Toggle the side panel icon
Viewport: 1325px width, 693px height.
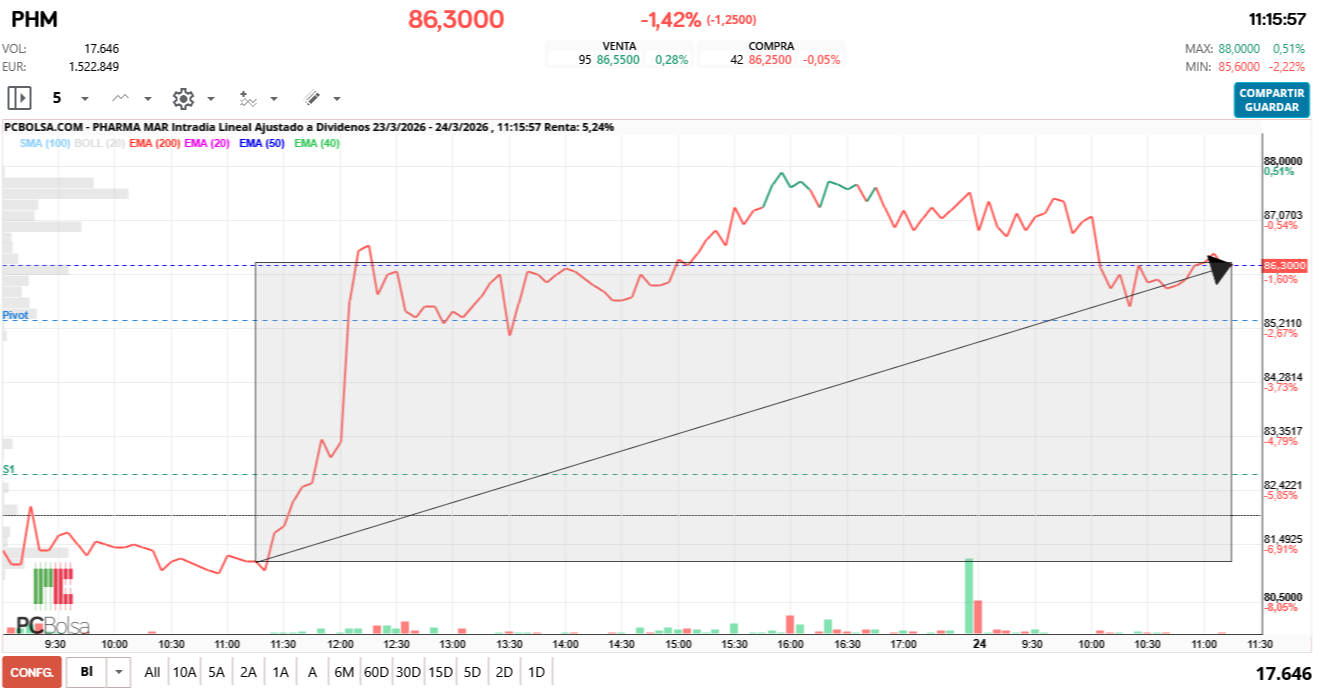tap(20, 98)
